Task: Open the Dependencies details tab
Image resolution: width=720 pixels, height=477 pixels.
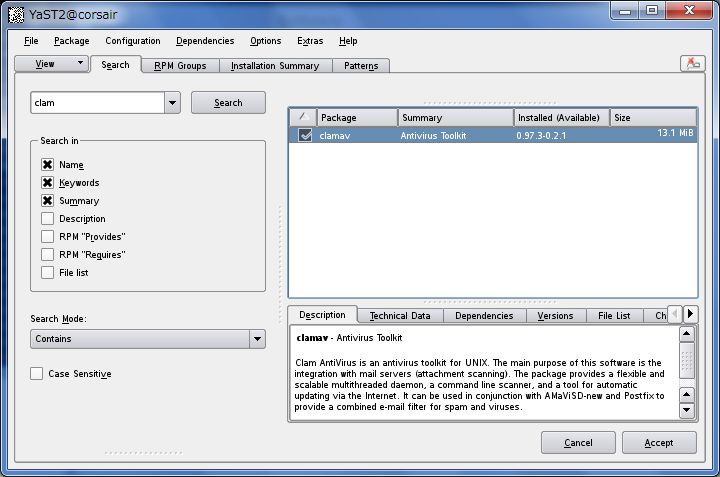Action: [484, 316]
